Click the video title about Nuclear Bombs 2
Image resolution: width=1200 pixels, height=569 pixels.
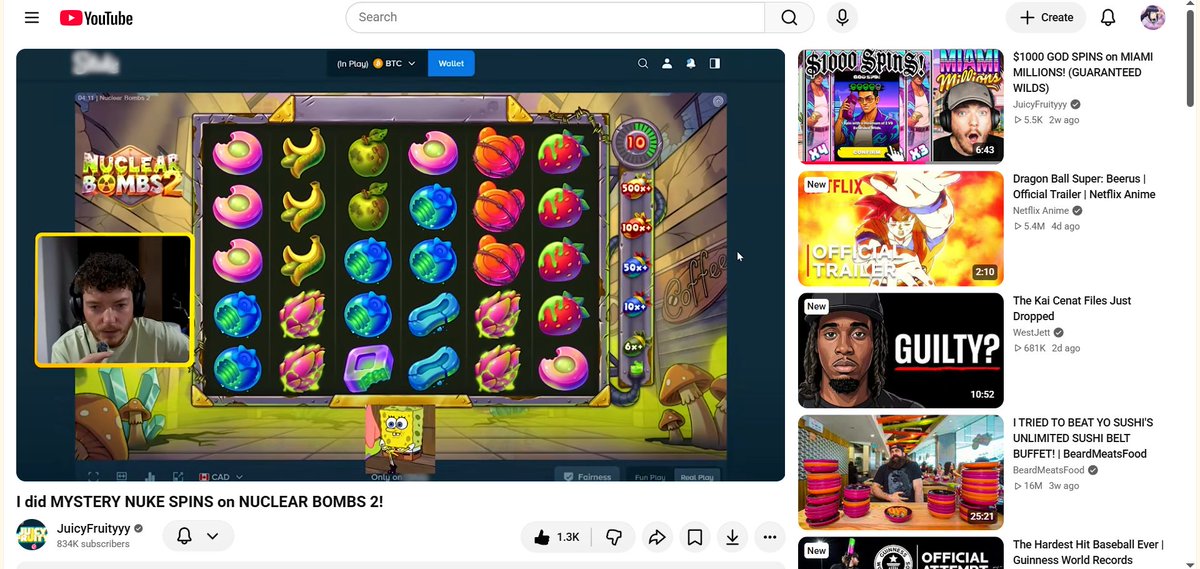coord(200,501)
